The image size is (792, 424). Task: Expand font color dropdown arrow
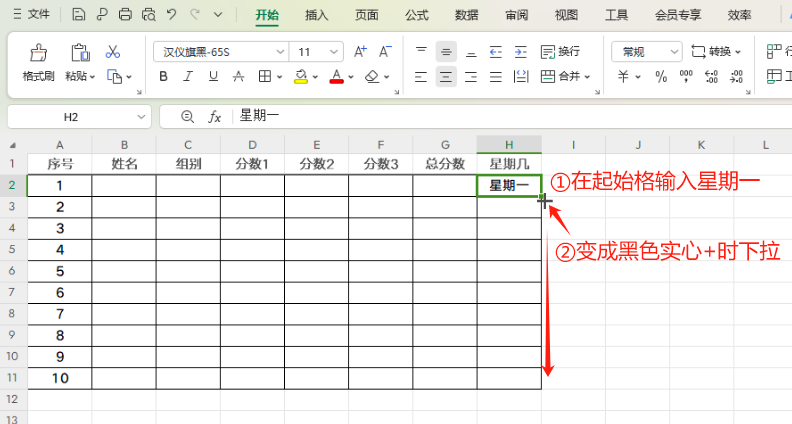[x=351, y=77]
